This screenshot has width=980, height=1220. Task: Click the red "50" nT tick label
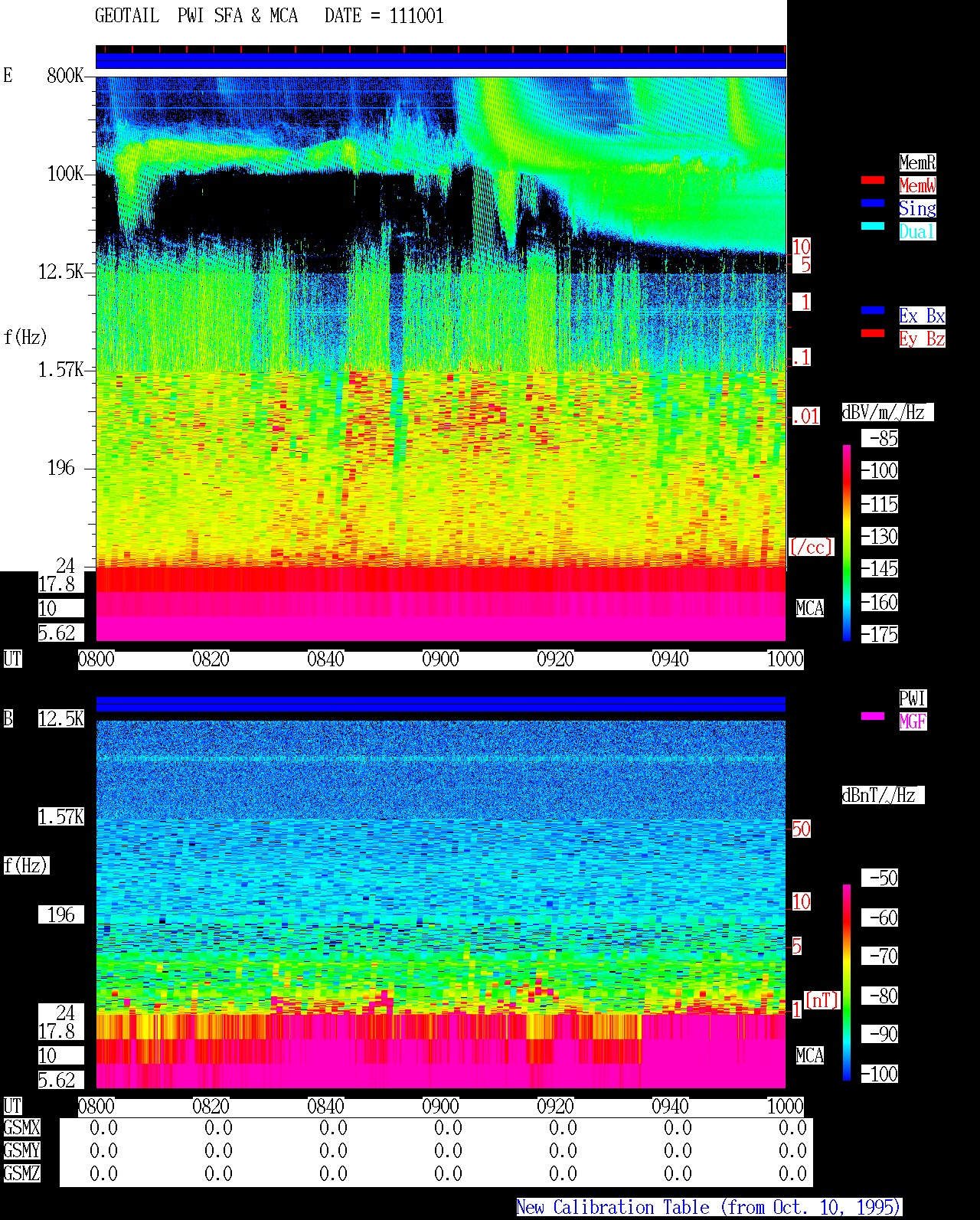[801, 829]
